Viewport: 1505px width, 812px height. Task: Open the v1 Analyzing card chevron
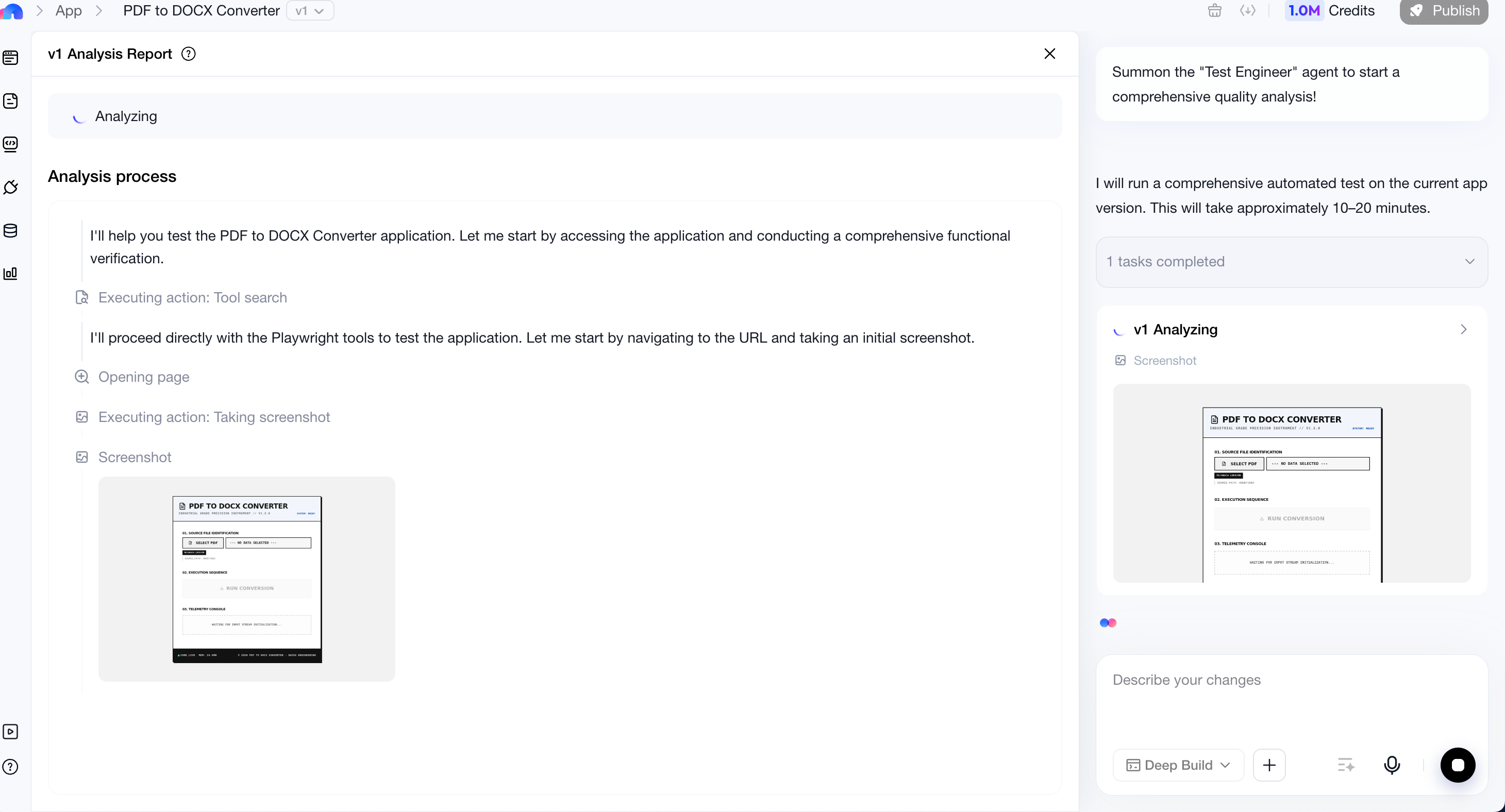[x=1463, y=329]
